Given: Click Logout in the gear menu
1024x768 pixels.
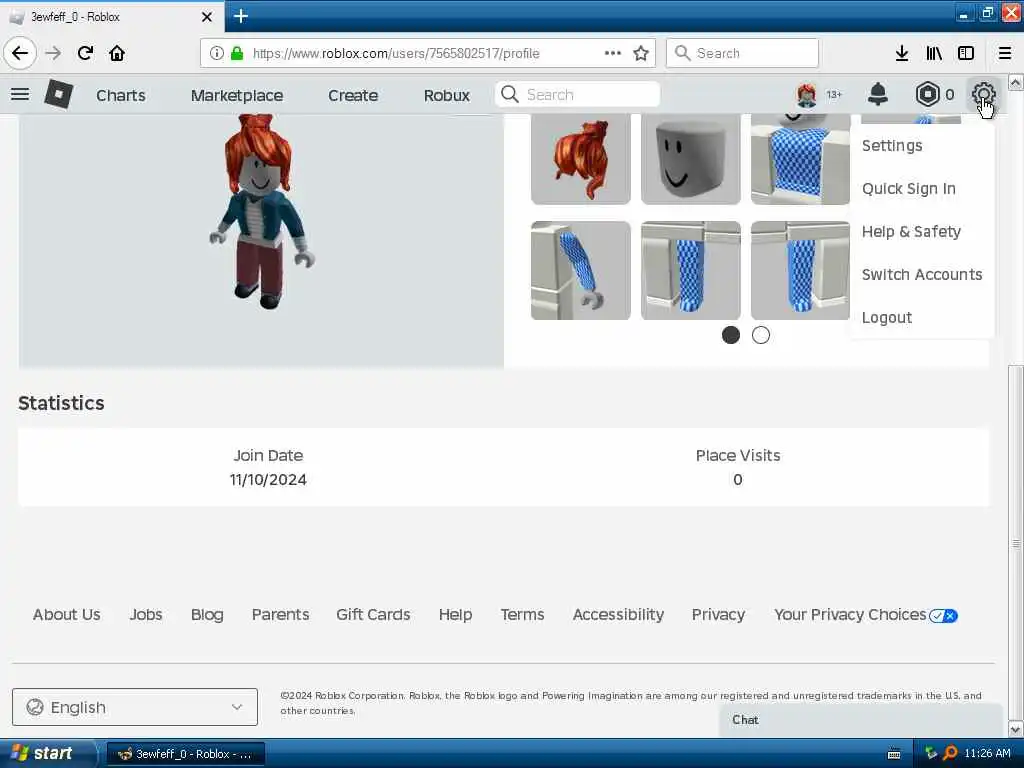Looking at the screenshot, I should tap(886, 317).
